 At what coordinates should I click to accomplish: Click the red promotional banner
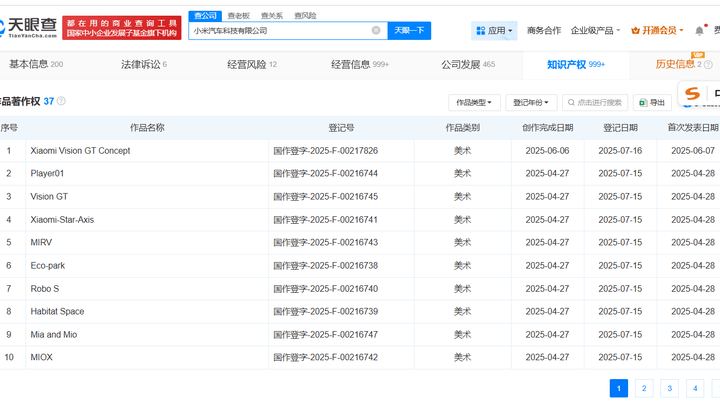[x=122, y=28]
